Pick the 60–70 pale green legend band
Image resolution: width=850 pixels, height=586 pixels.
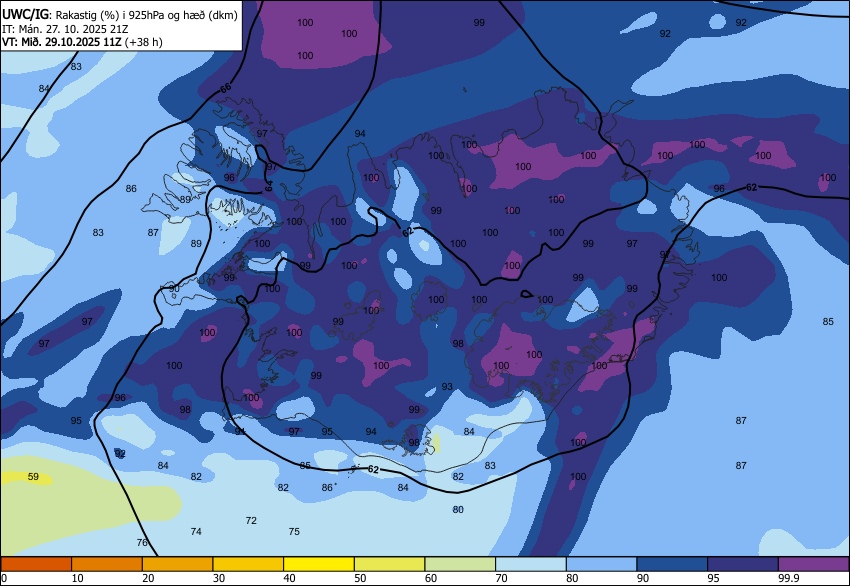[460, 564]
